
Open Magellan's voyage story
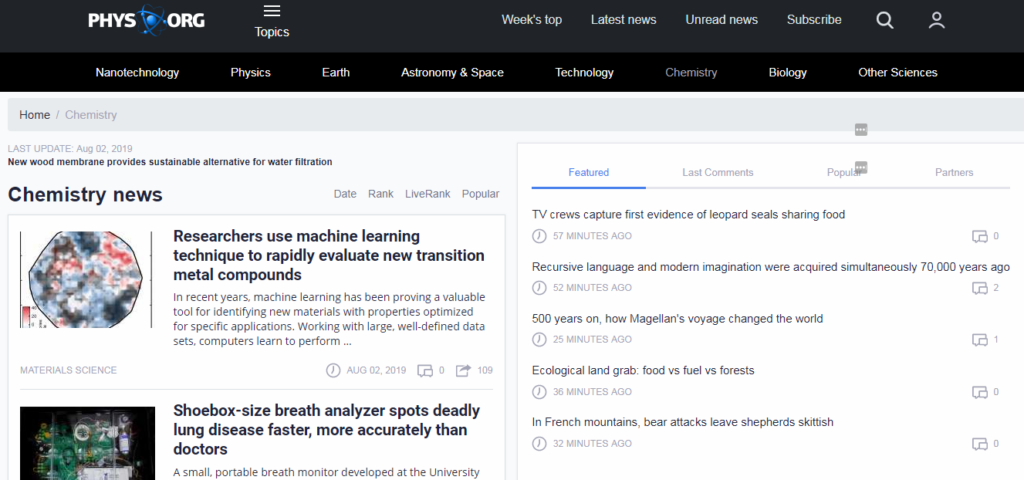677,319
